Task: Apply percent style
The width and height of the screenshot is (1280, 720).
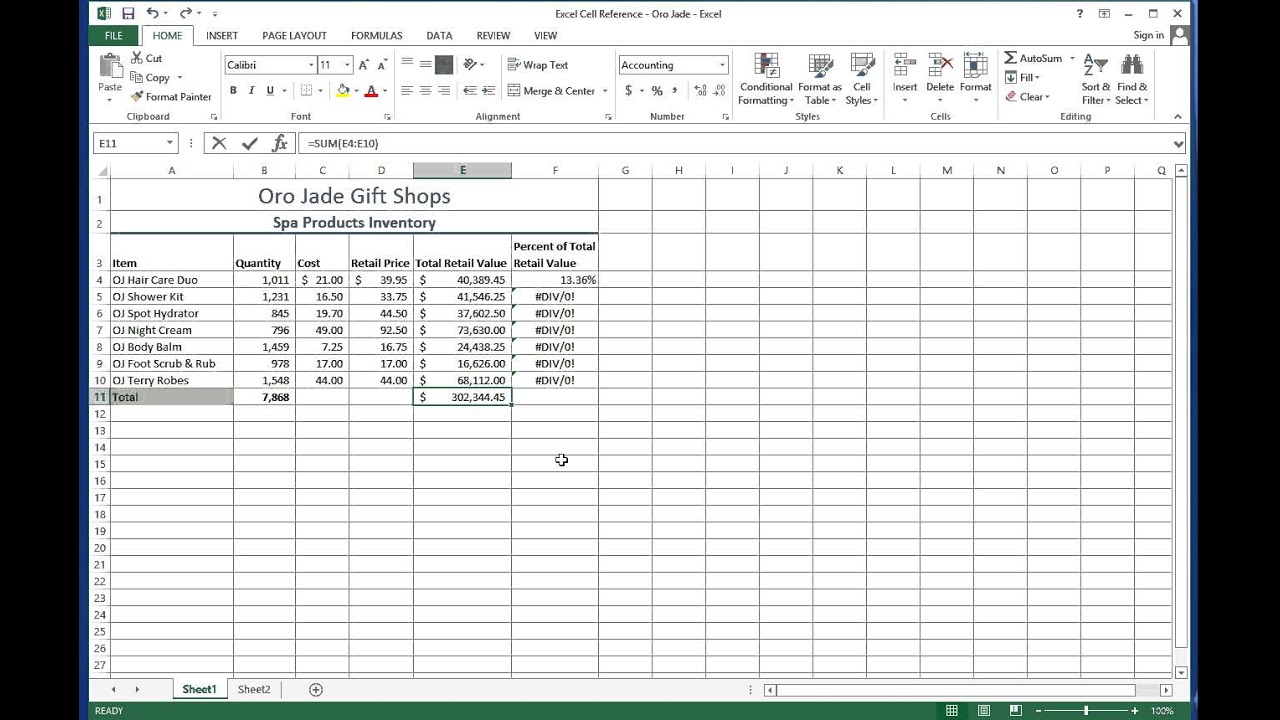Action: (x=657, y=91)
